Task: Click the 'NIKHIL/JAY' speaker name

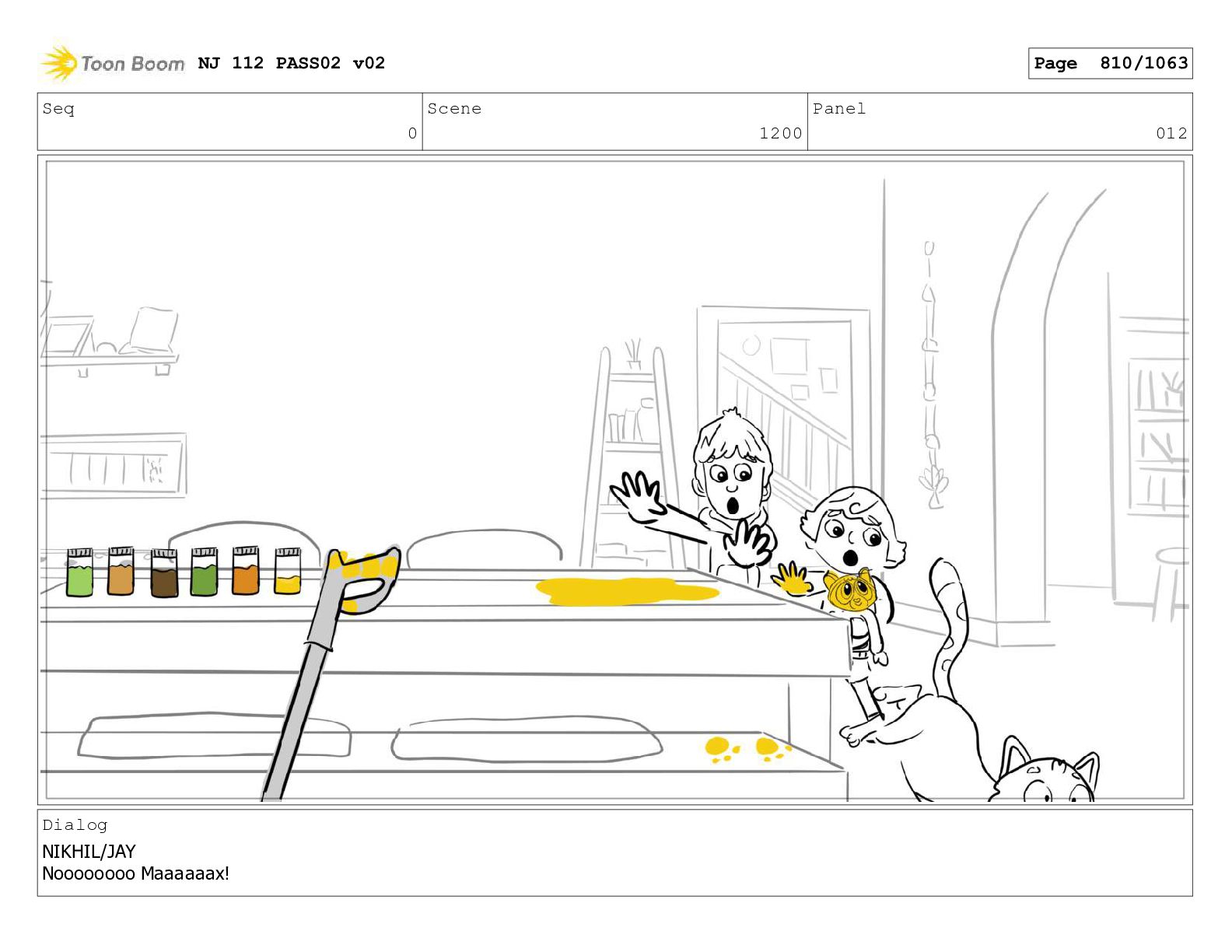Action: [x=89, y=852]
